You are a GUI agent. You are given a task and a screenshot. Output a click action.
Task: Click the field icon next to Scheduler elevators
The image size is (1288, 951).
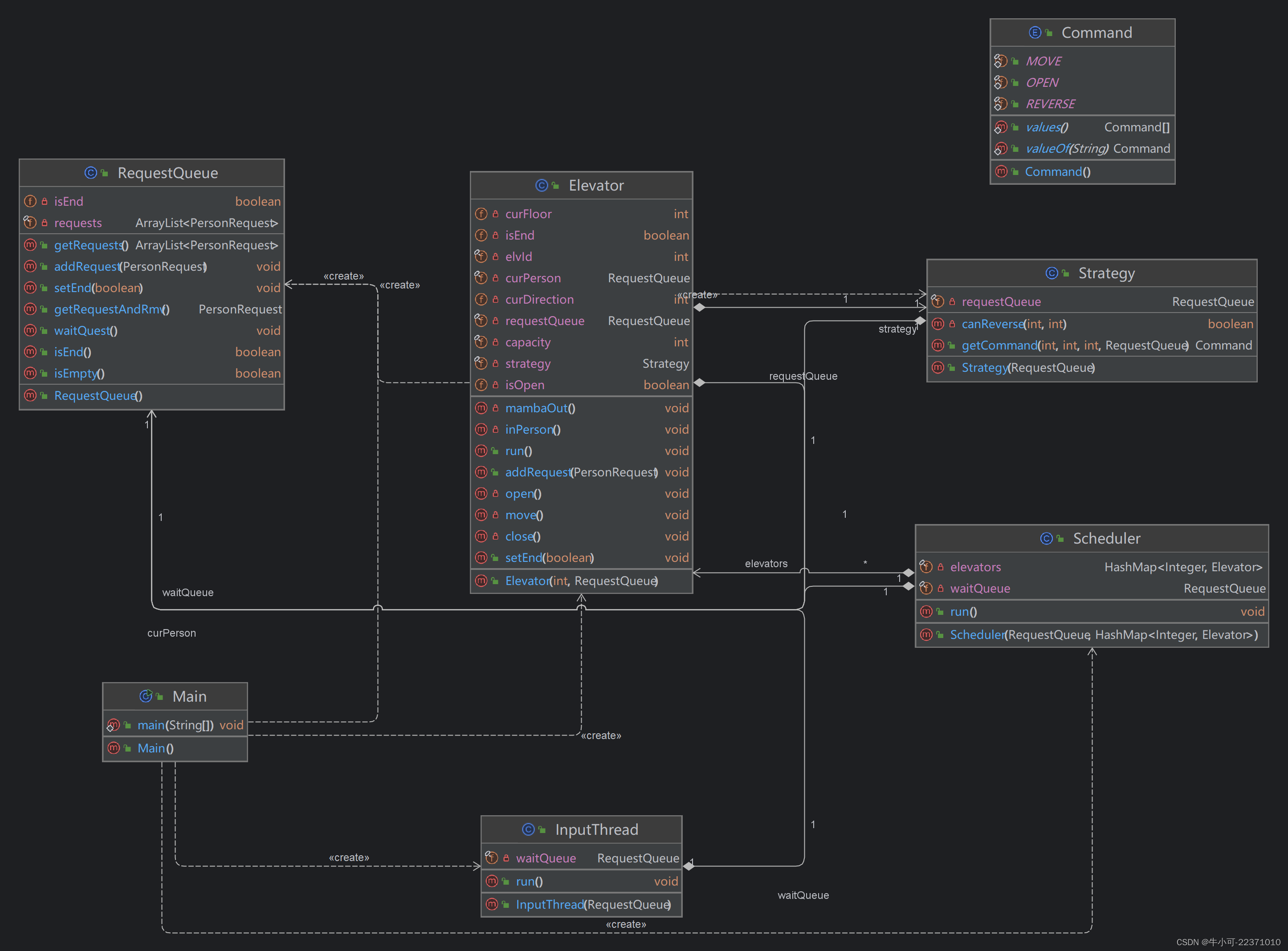coord(926,567)
